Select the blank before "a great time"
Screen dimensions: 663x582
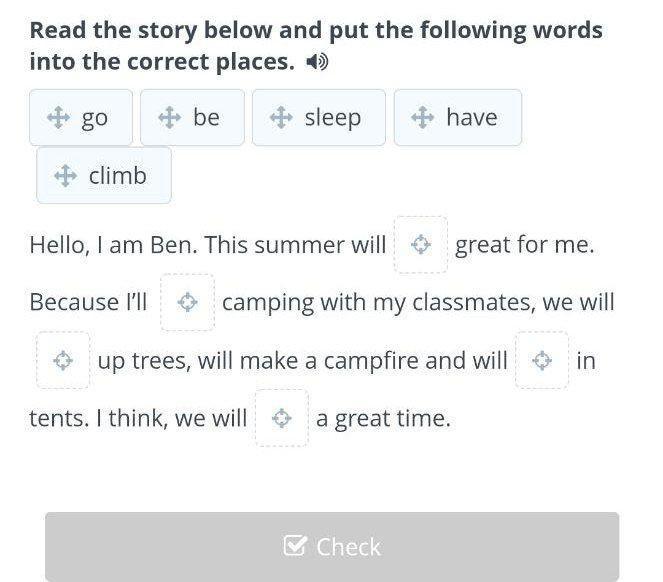[x=282, y=419]
